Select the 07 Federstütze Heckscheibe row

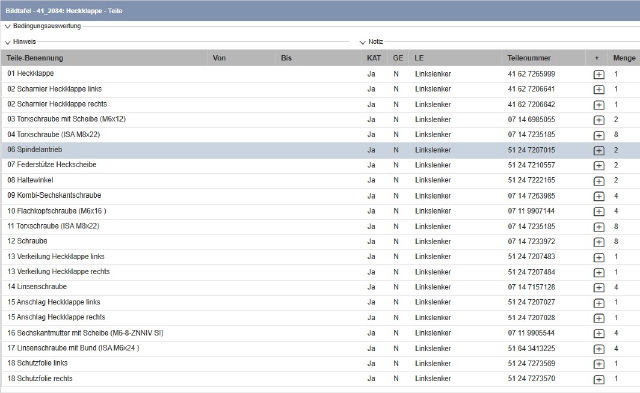coord(320,165)
